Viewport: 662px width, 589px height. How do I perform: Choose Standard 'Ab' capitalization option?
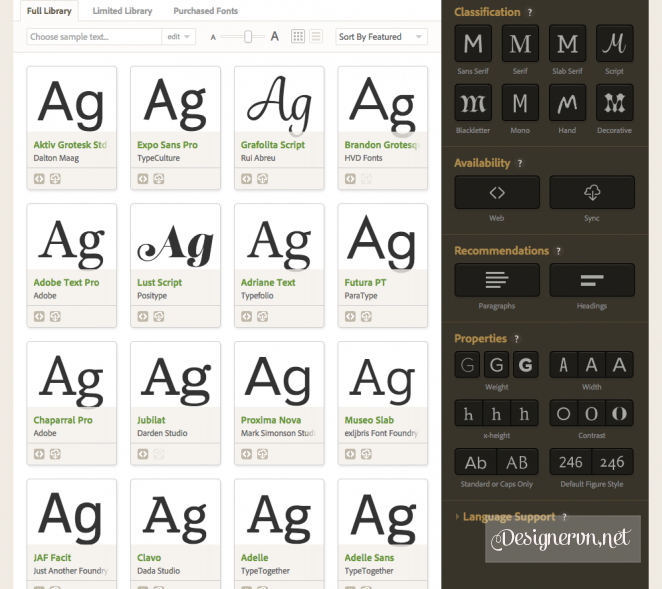tap(476, 462)
